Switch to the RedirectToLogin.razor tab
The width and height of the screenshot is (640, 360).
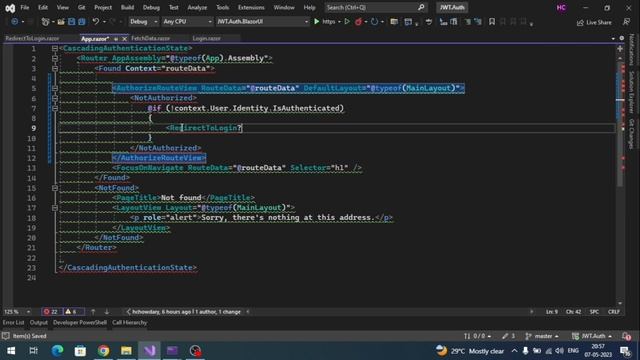pos(32,38)
